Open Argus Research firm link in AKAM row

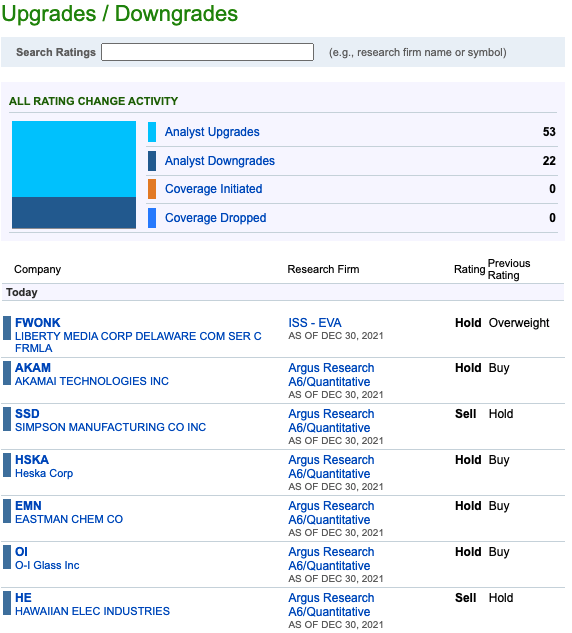coord(331,375)
